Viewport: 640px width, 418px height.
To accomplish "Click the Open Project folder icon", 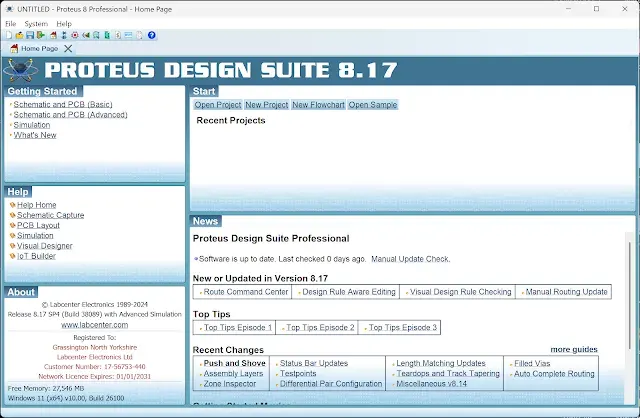I will (x=19, y=35).
